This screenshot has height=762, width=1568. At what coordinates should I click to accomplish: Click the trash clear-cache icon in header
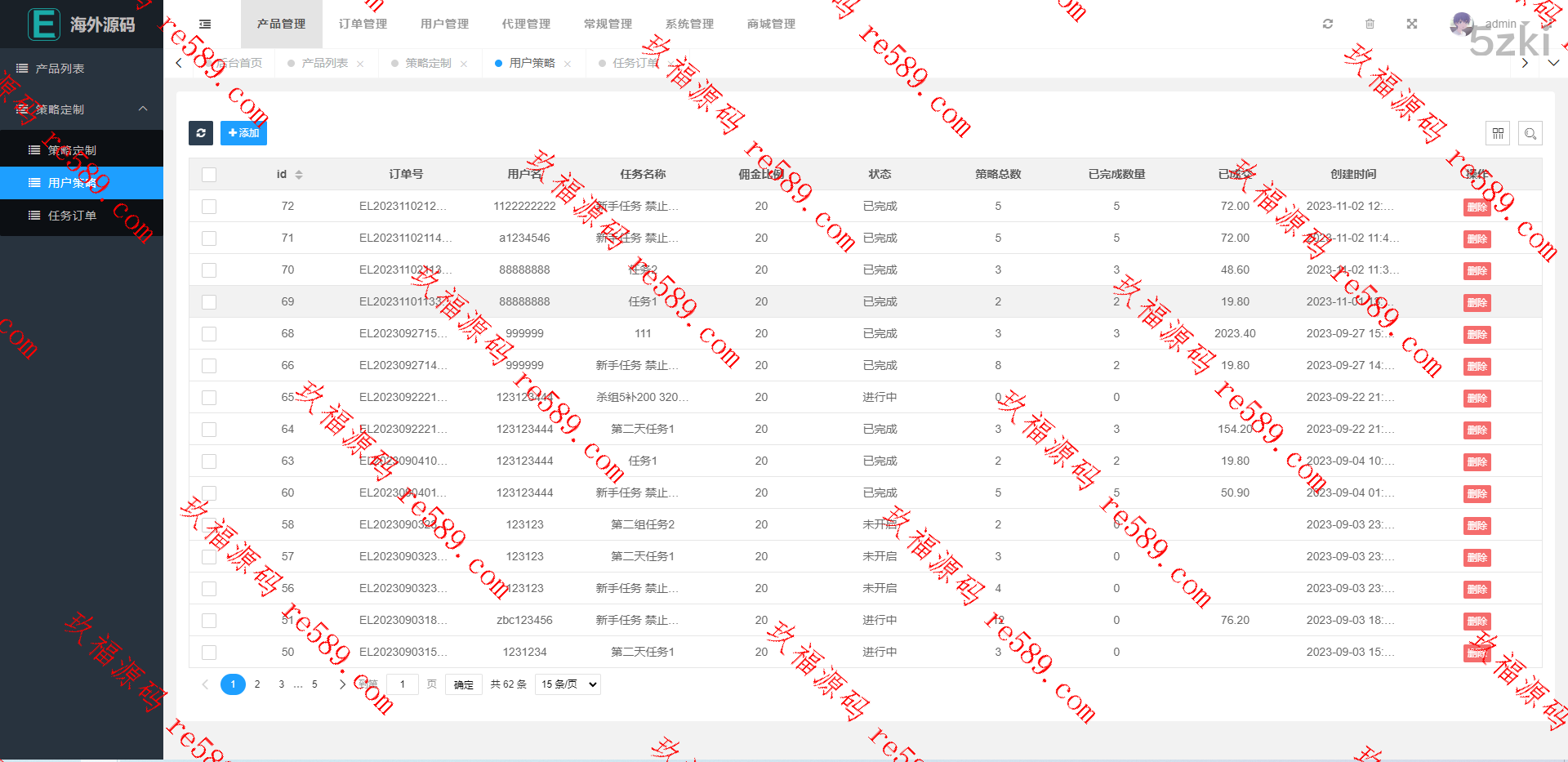[x=1370, y=25]
